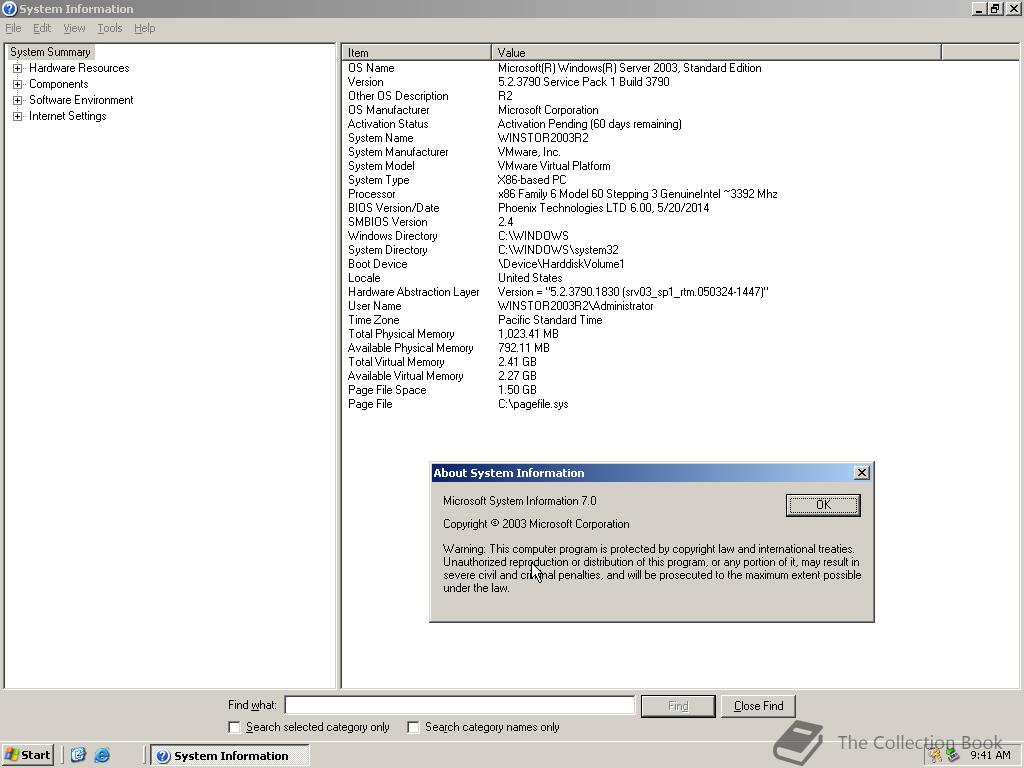Viewport: 1024px width, 768px height.
Task: Select System Summary in the tree
Action: coord(50,52)
